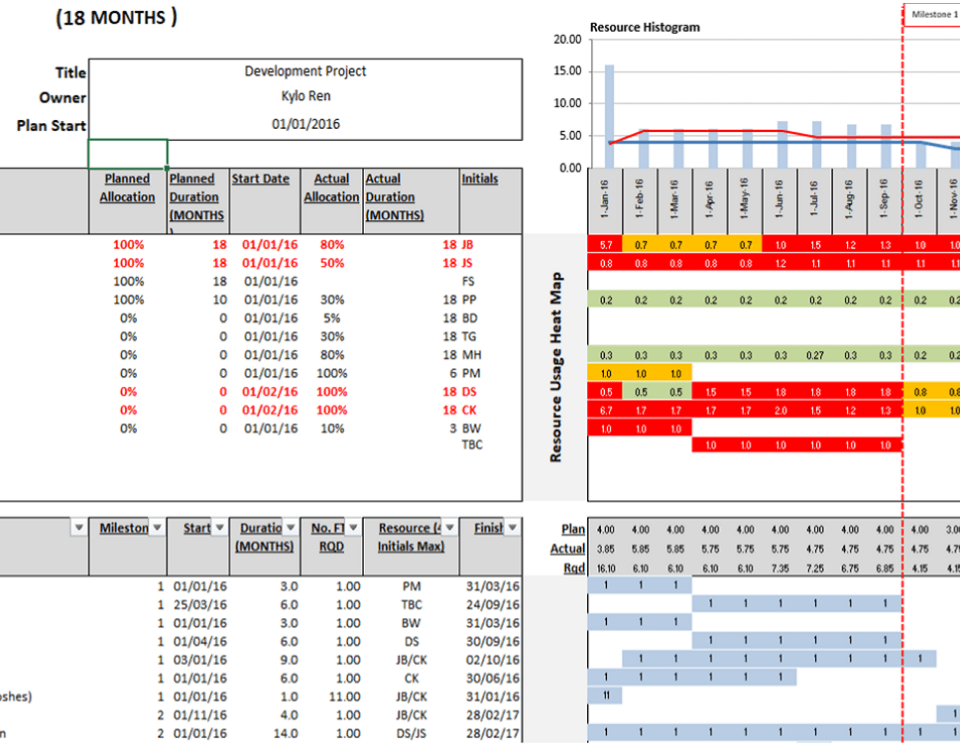Screen dimensions: 960x750
Task: Select the Actual Allocation column header
Action: [x=331, y=201]
